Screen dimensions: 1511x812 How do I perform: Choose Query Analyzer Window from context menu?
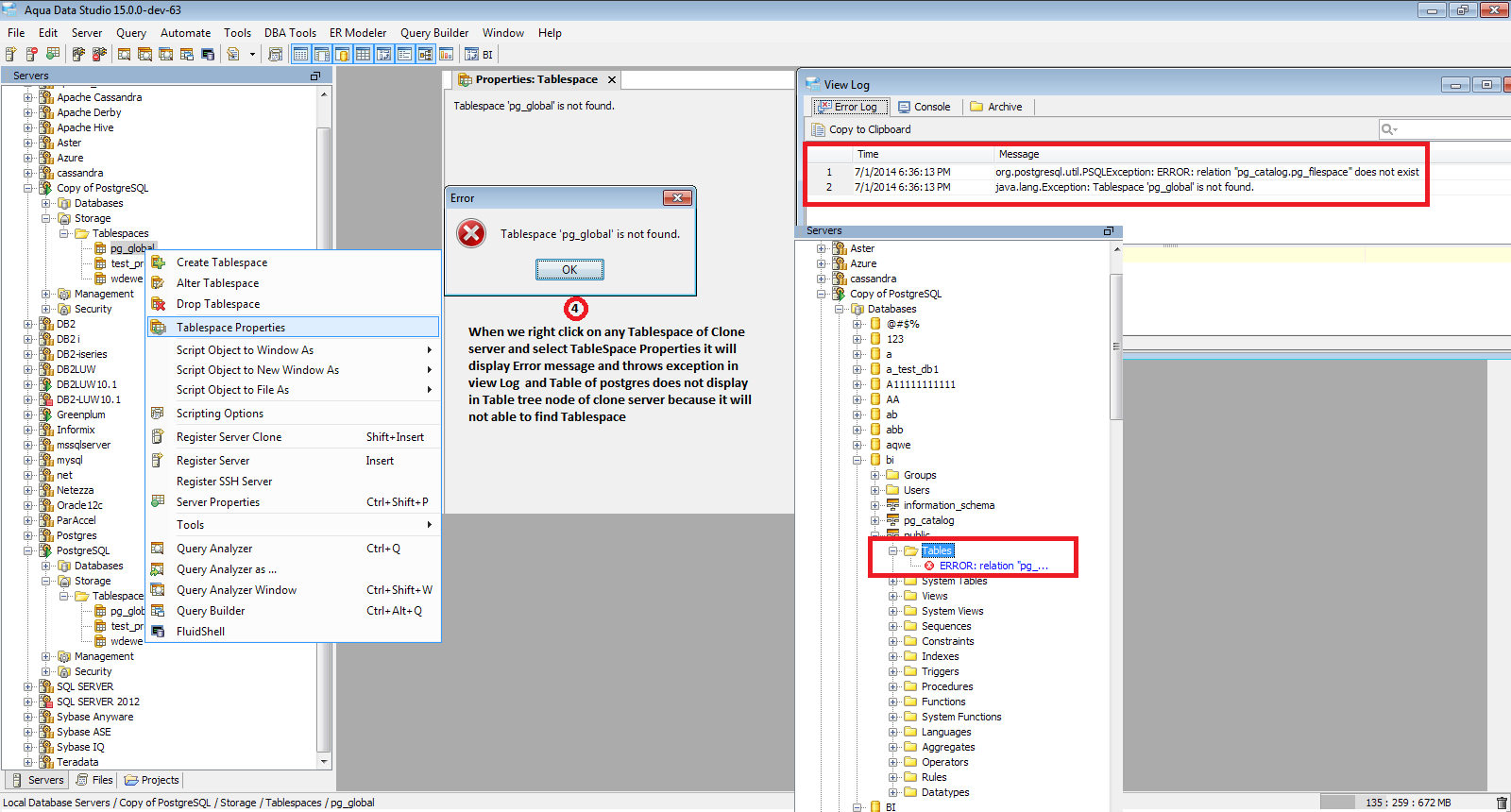294,590
